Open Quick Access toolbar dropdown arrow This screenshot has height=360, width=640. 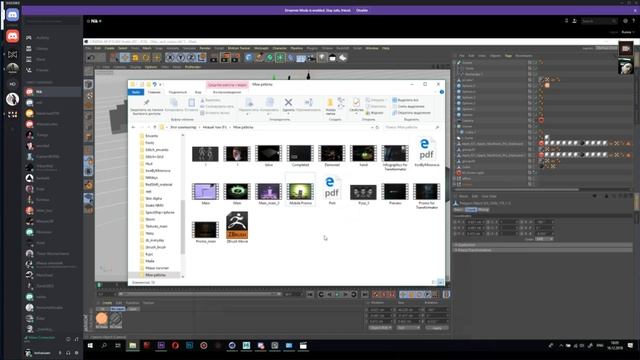pyautogui.click(x=160, y=84)
